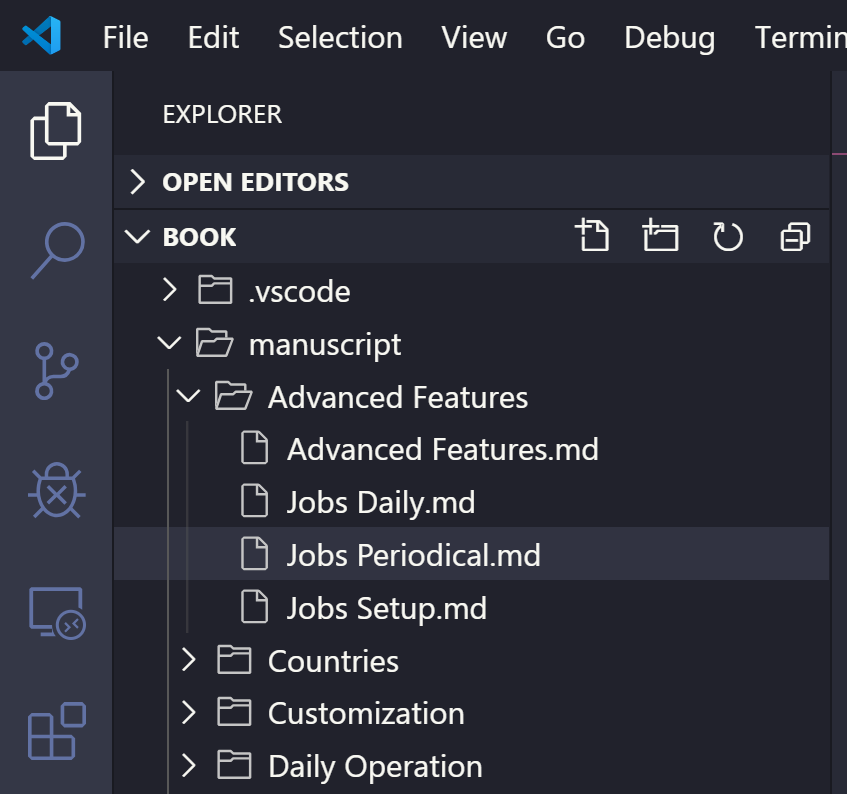Click the New File icon in BOOK header

593,235
